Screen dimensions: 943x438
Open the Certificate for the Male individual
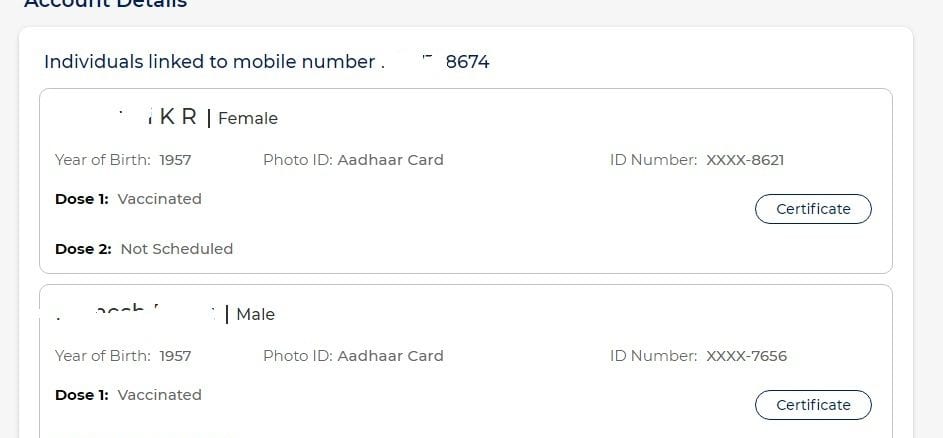click(813, 405)
